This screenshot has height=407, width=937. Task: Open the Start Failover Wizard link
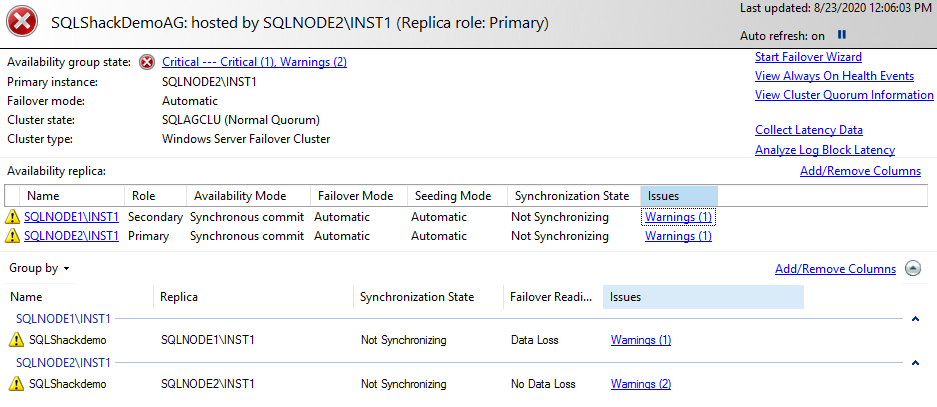tap(808, 57)
